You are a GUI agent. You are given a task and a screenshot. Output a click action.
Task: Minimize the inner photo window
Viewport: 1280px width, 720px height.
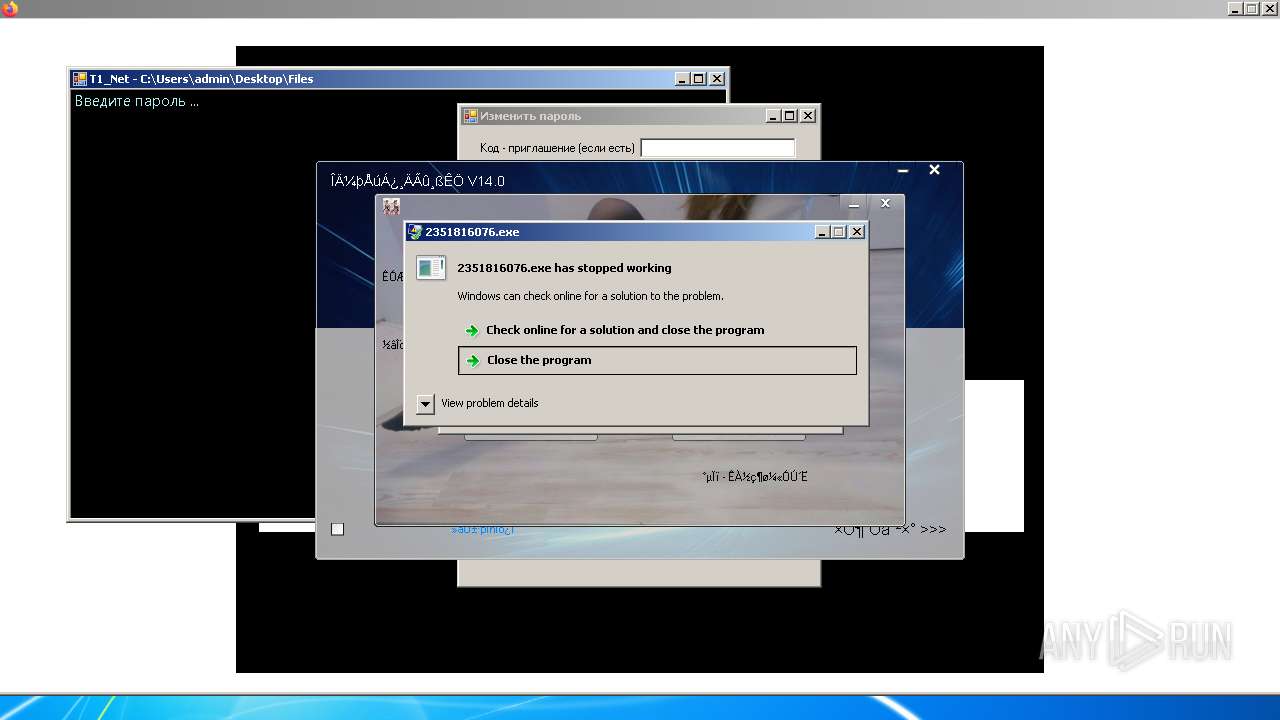854,204
